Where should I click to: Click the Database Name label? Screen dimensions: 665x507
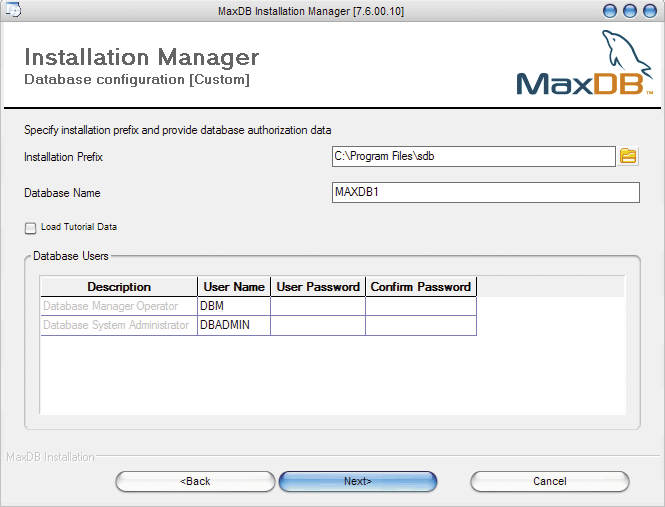coord(62,193)
